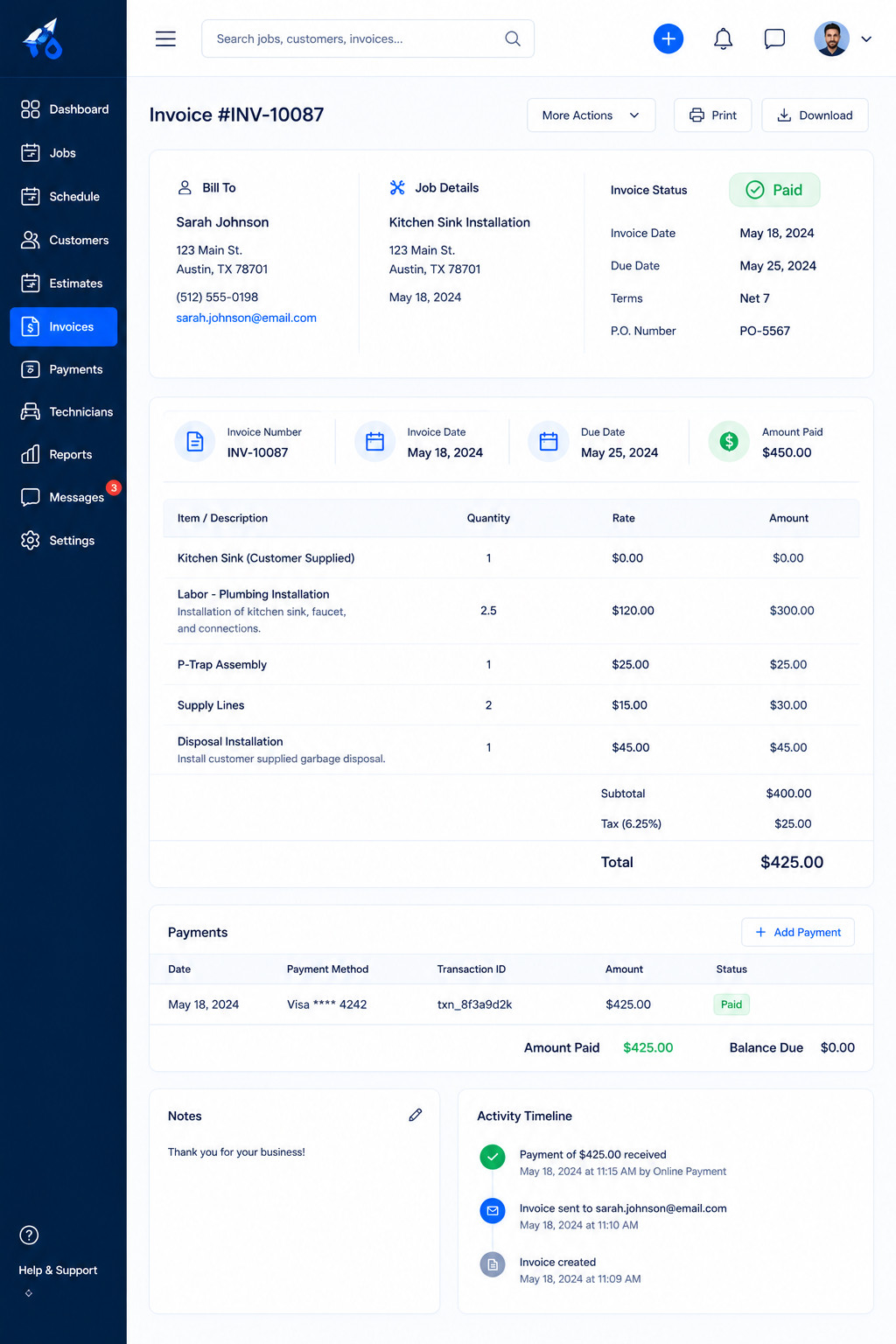Click the blue plus create button
The height and width of the screenshot is (1344, 896).
click(x=668, y=38)
